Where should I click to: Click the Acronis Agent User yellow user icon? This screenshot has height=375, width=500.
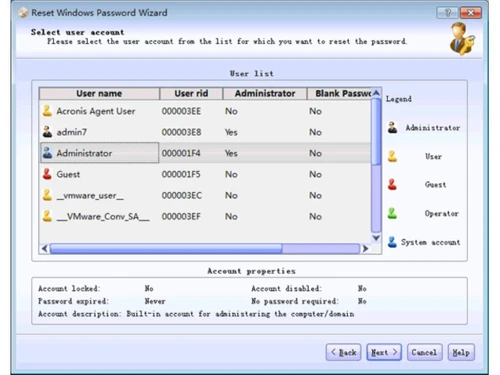pos(47,111)
